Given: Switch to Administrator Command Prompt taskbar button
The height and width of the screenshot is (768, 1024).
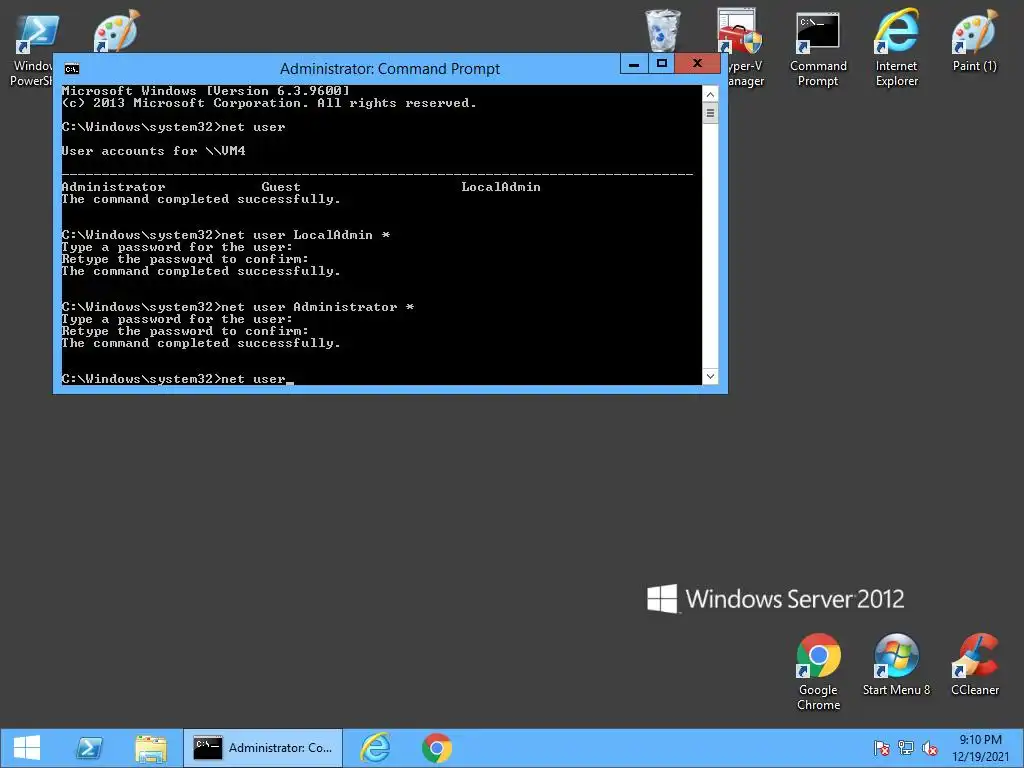Looking at the screenshot, I should click(x=263, y=748).
